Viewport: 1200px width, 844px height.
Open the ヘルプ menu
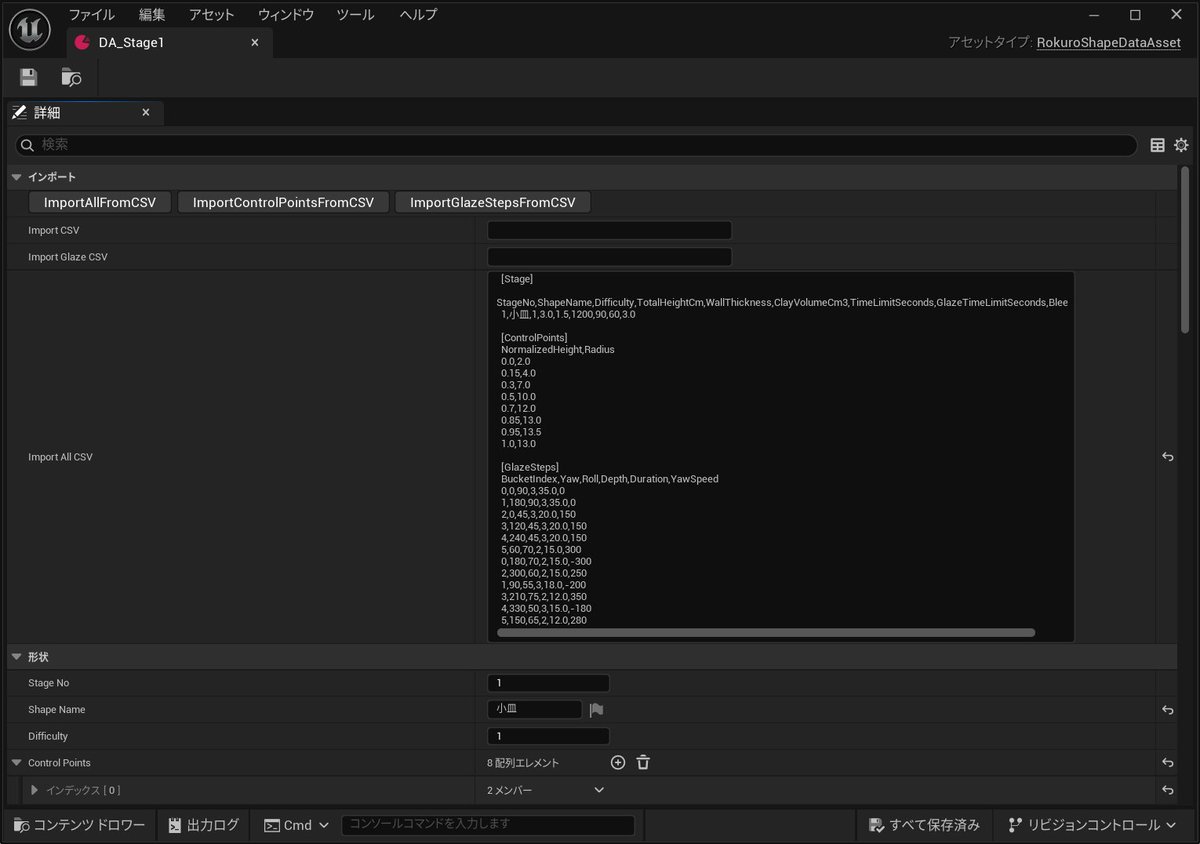tap(418, 15)
